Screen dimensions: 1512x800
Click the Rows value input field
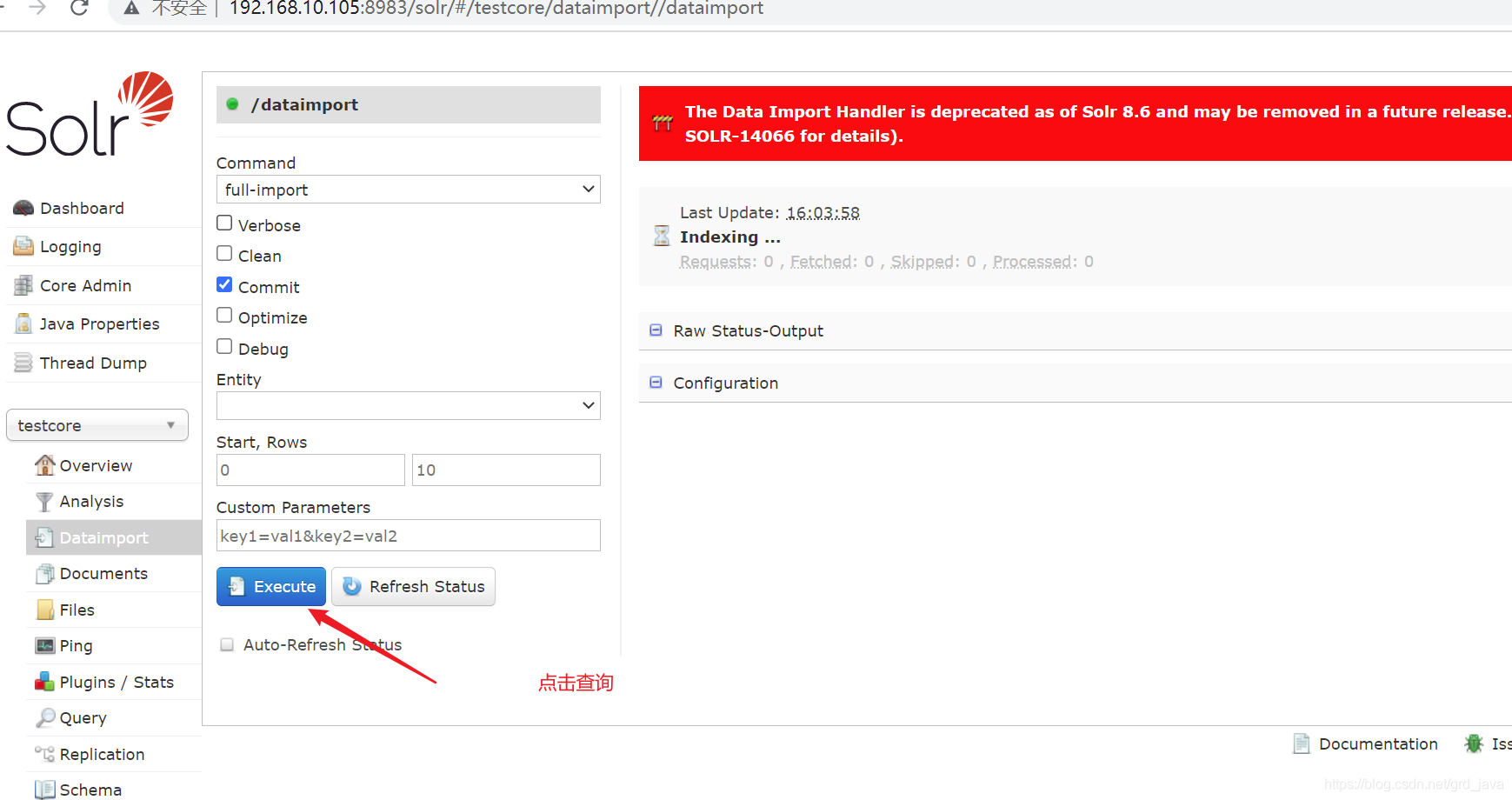[506, 470]
